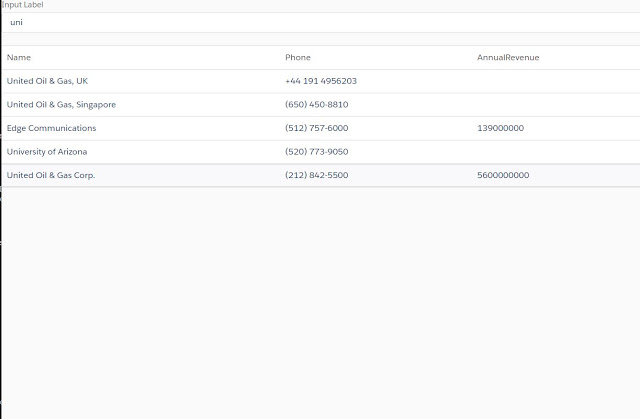640x419 pixels.
Task: Click phone number (520) 773-9050
Action: tap(317, 152)
